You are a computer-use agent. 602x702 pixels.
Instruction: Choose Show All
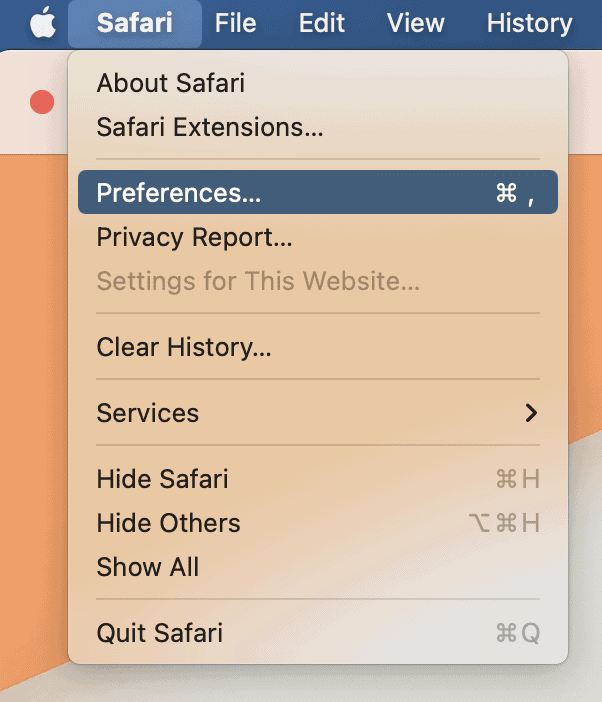[x=148, y=567]
